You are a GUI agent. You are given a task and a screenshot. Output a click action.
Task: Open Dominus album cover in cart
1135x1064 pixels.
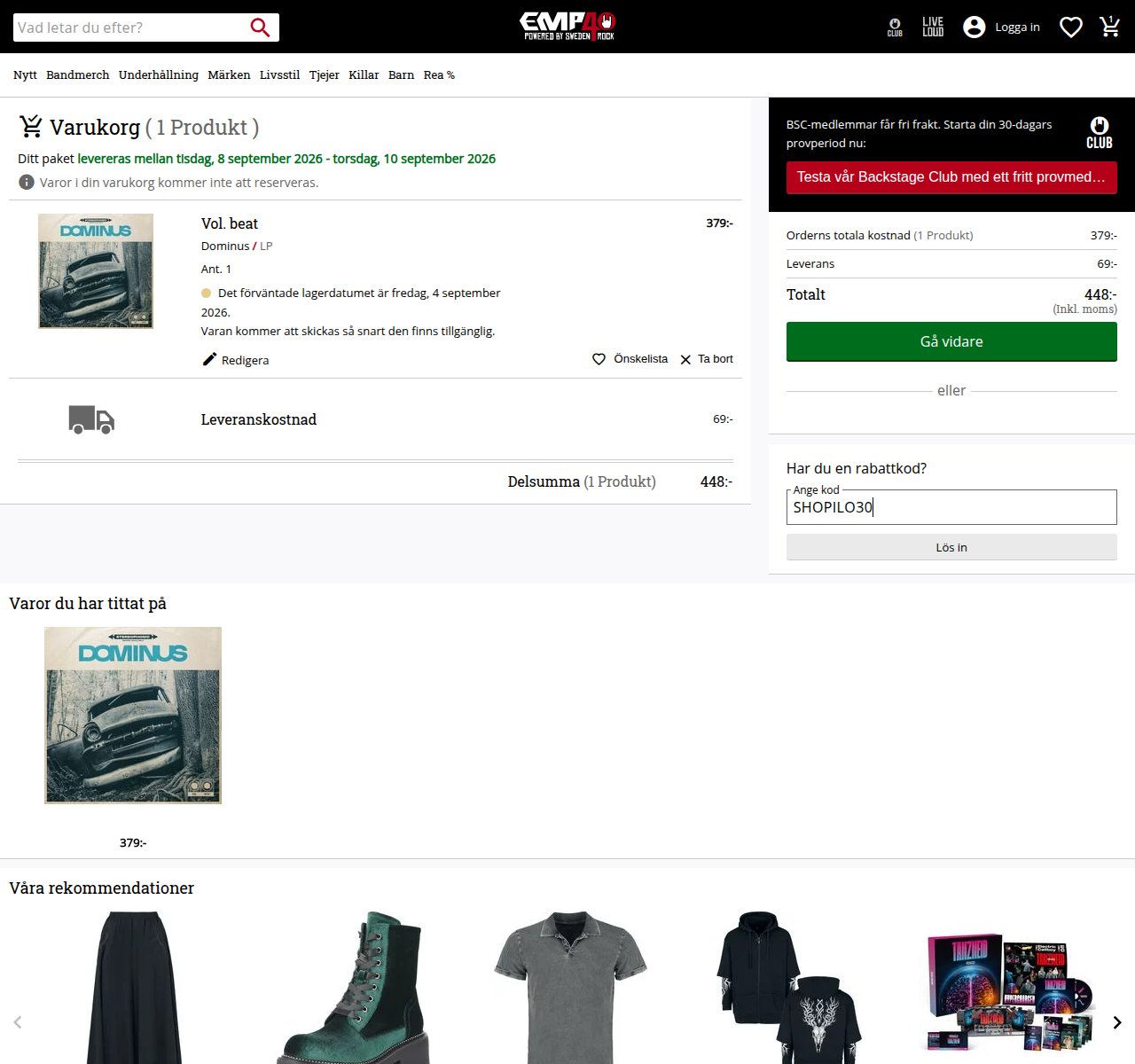pyautogui.click(x=96, y=271)
